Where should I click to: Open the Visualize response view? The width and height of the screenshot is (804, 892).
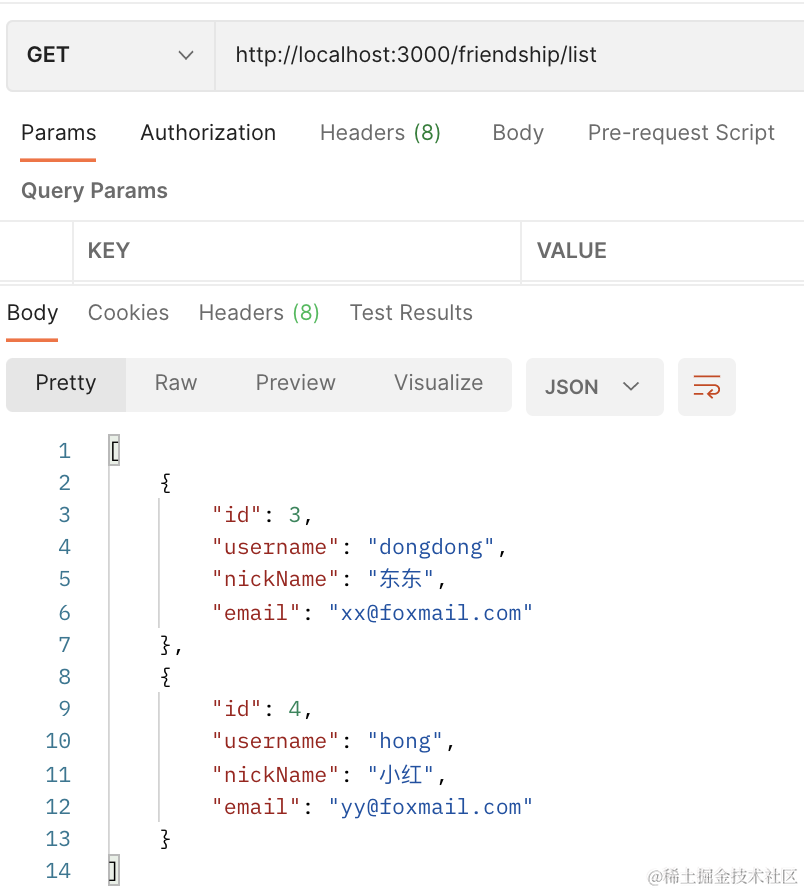(x=438, y=383)
